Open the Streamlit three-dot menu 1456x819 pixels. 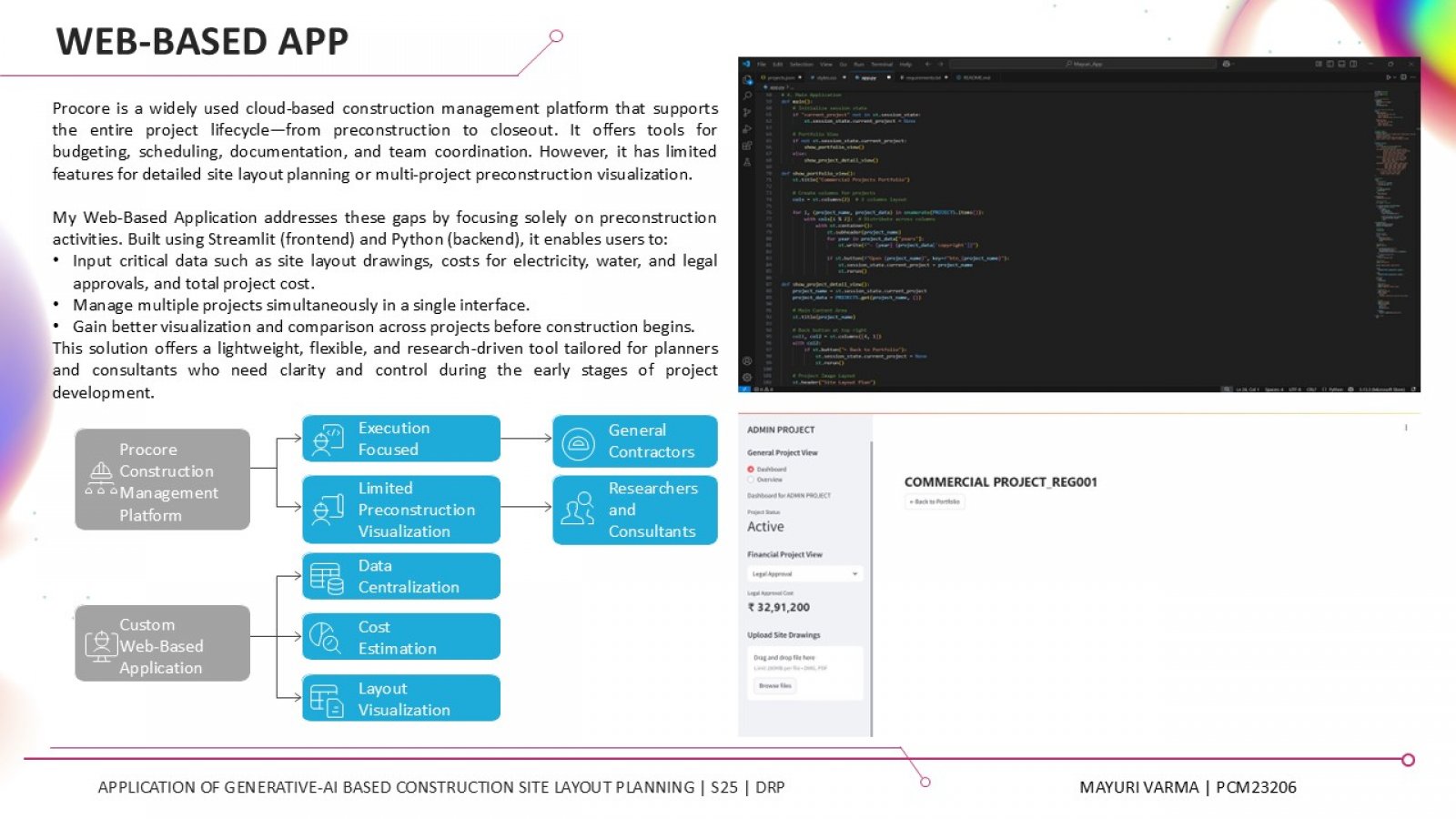pos(1406,428)
